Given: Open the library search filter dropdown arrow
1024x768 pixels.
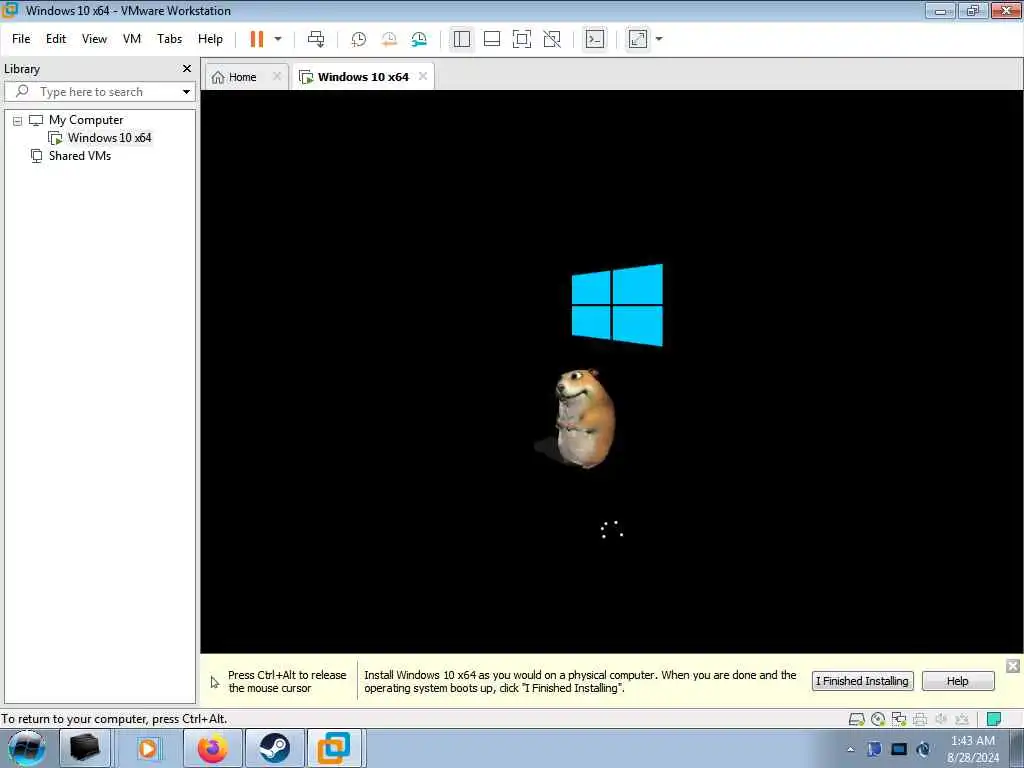Looking at the screenshot, I should coord(187,92).
